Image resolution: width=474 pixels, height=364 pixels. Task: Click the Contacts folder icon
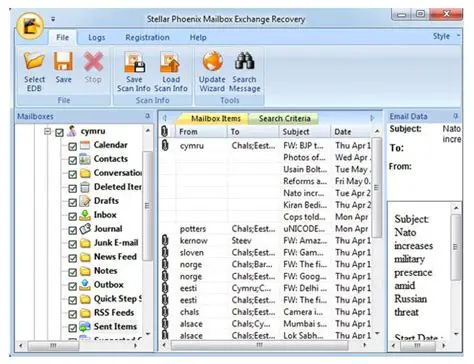(x=85, y=159)
